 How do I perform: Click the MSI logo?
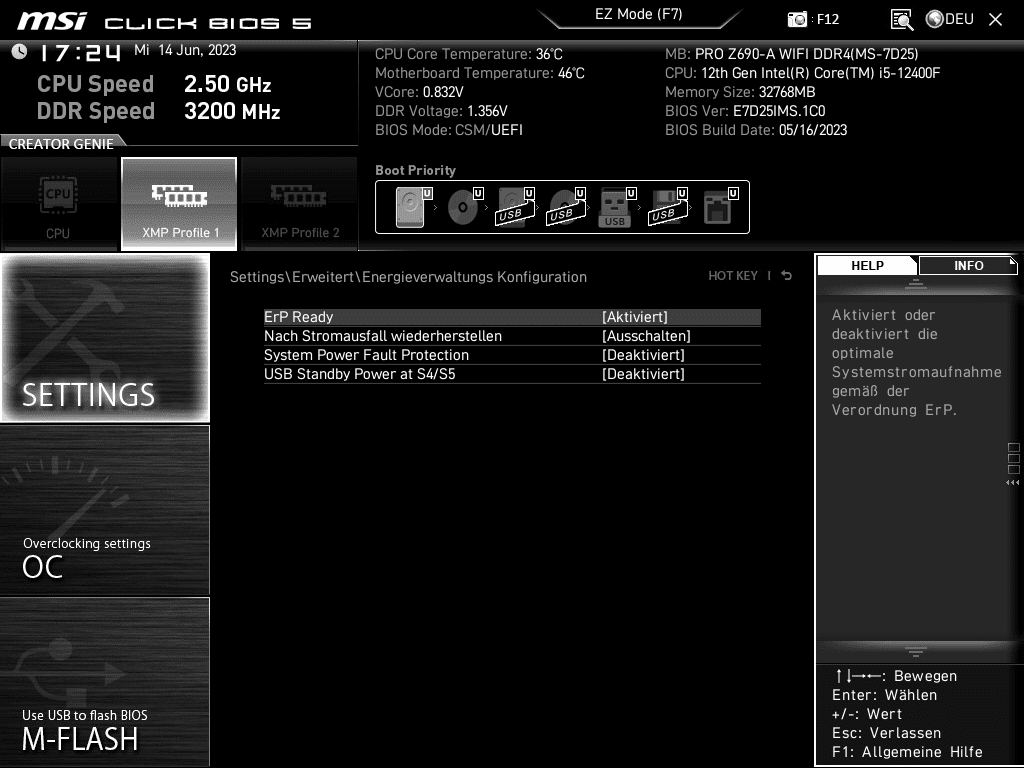click(52, 22)
